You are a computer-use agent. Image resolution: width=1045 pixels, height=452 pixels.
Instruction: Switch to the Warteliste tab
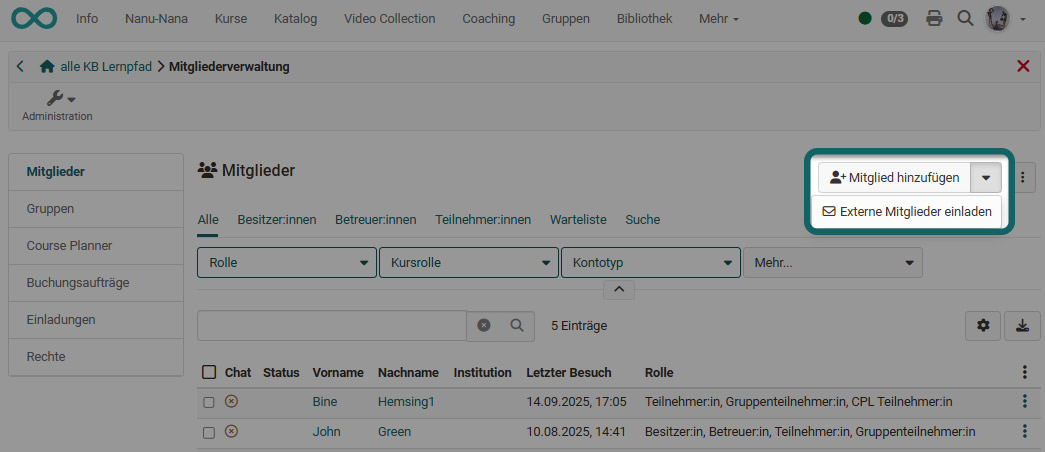[577, 219]
